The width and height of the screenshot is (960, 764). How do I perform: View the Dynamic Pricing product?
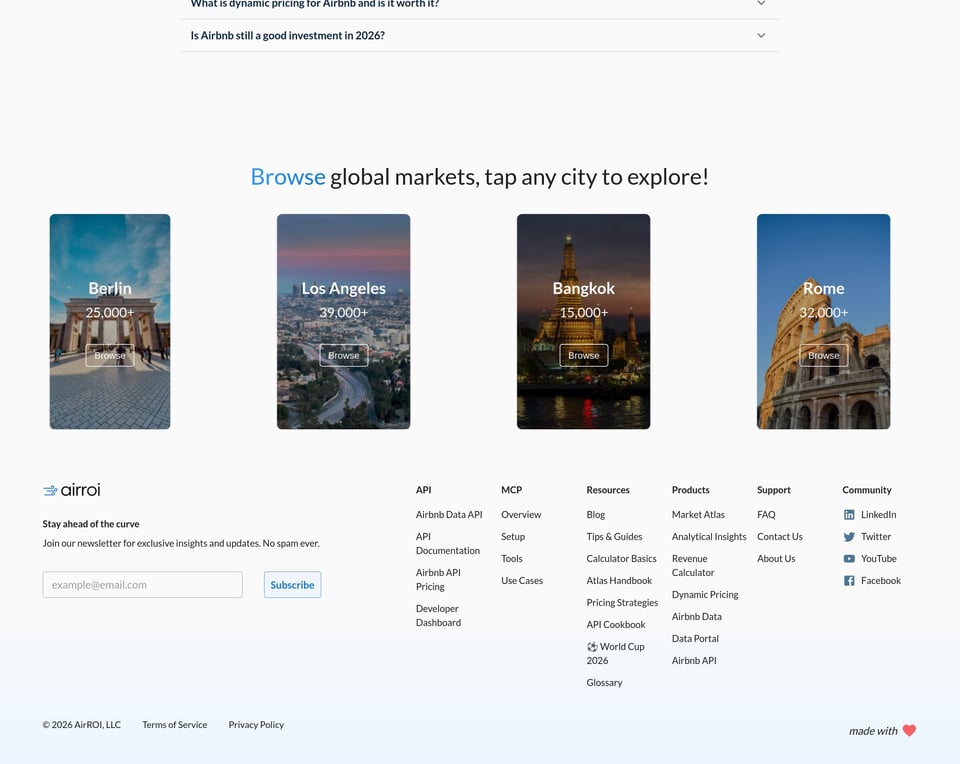(705, 595)
